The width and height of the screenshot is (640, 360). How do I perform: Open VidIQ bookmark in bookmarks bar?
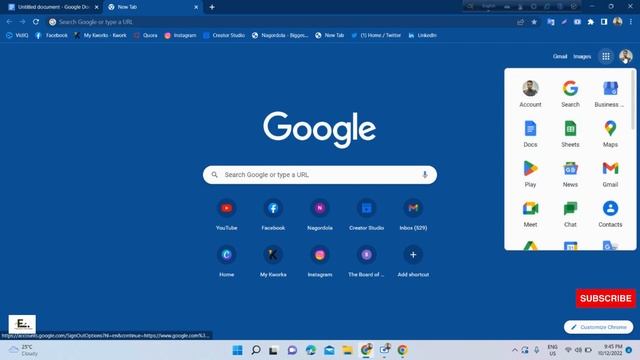coord(17,36)
